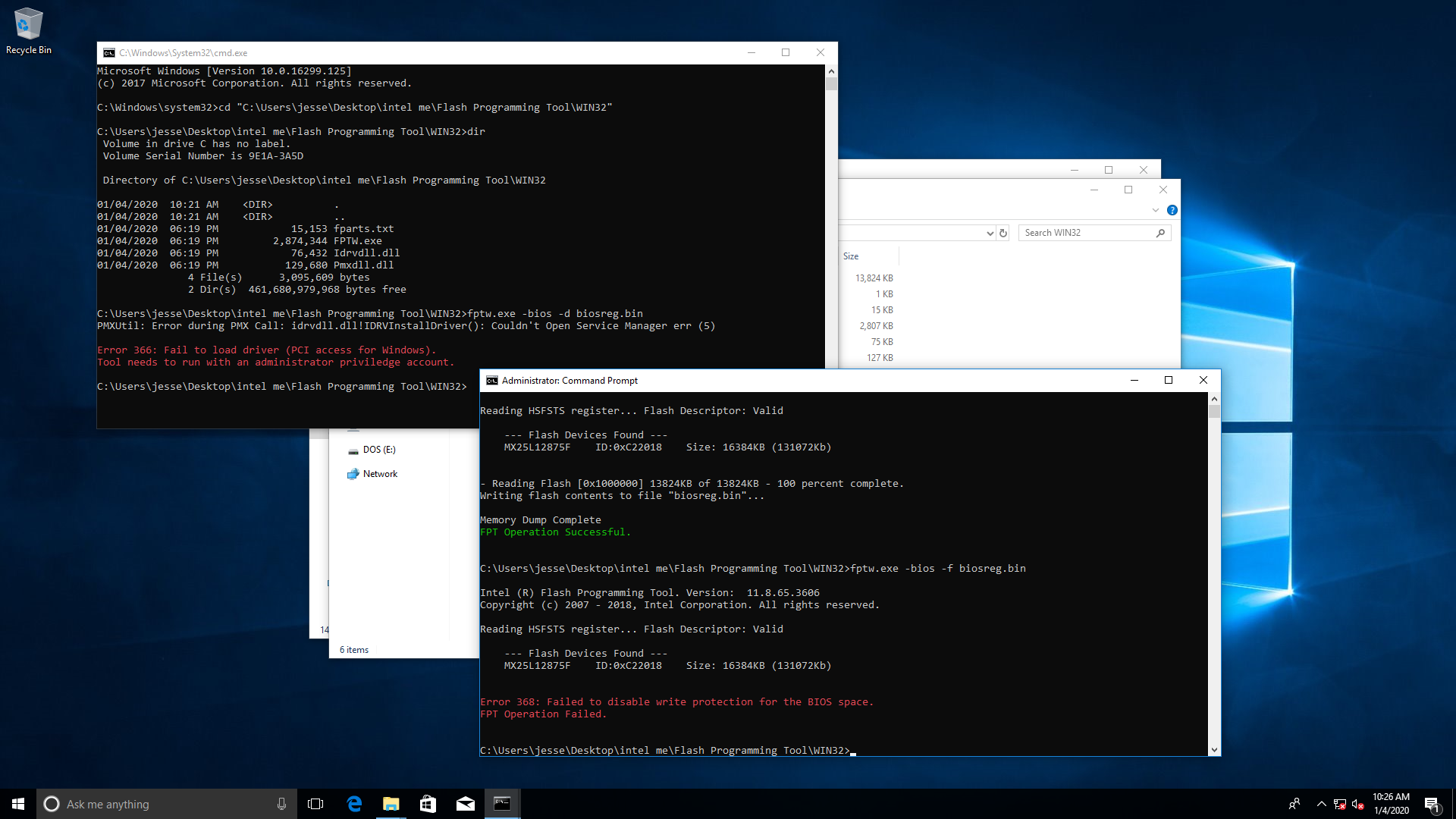This screenshot has width=1456, height=819.
Task: Maximize the Administrator Command Prompt window
Action: [1169, 381]
